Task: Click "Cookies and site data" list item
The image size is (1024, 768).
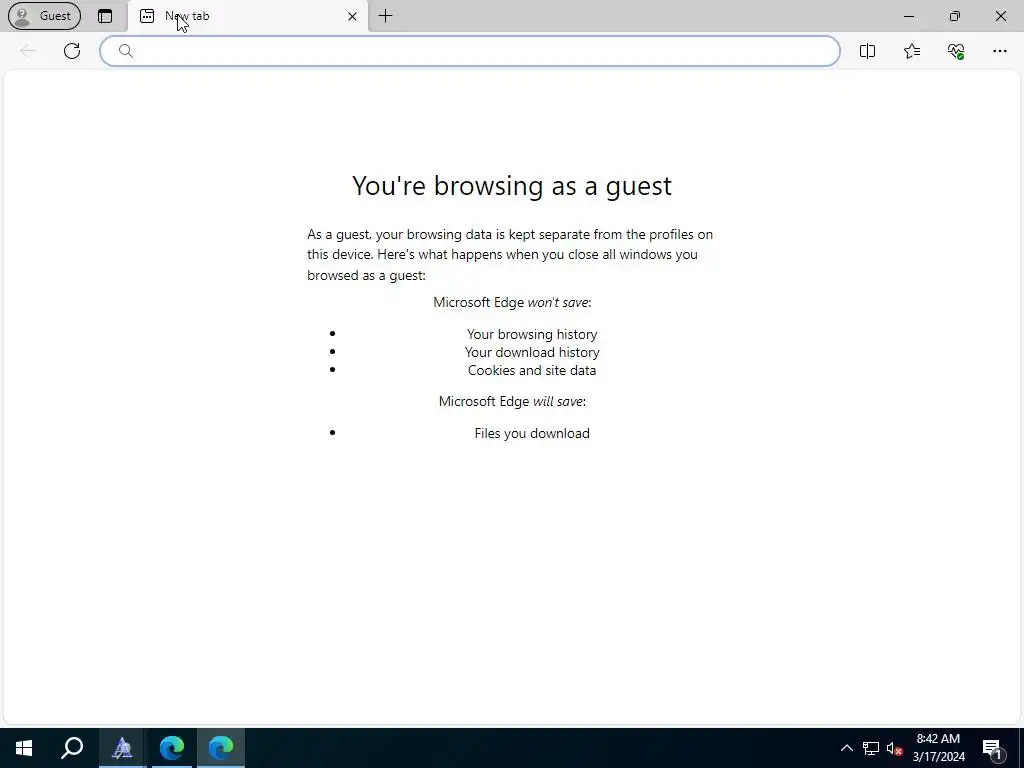Action: coord(532,370)
